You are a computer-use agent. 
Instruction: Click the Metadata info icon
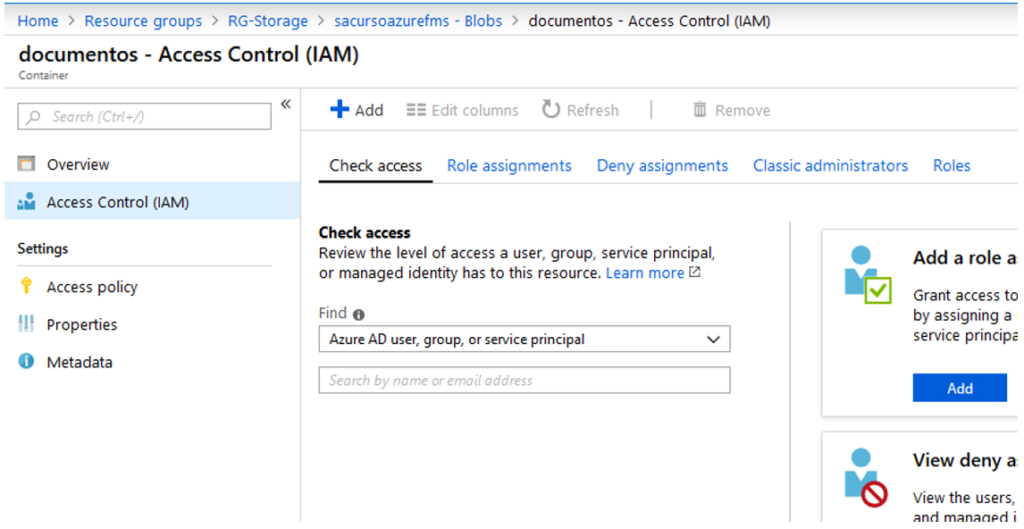click(x=26, y=361)
